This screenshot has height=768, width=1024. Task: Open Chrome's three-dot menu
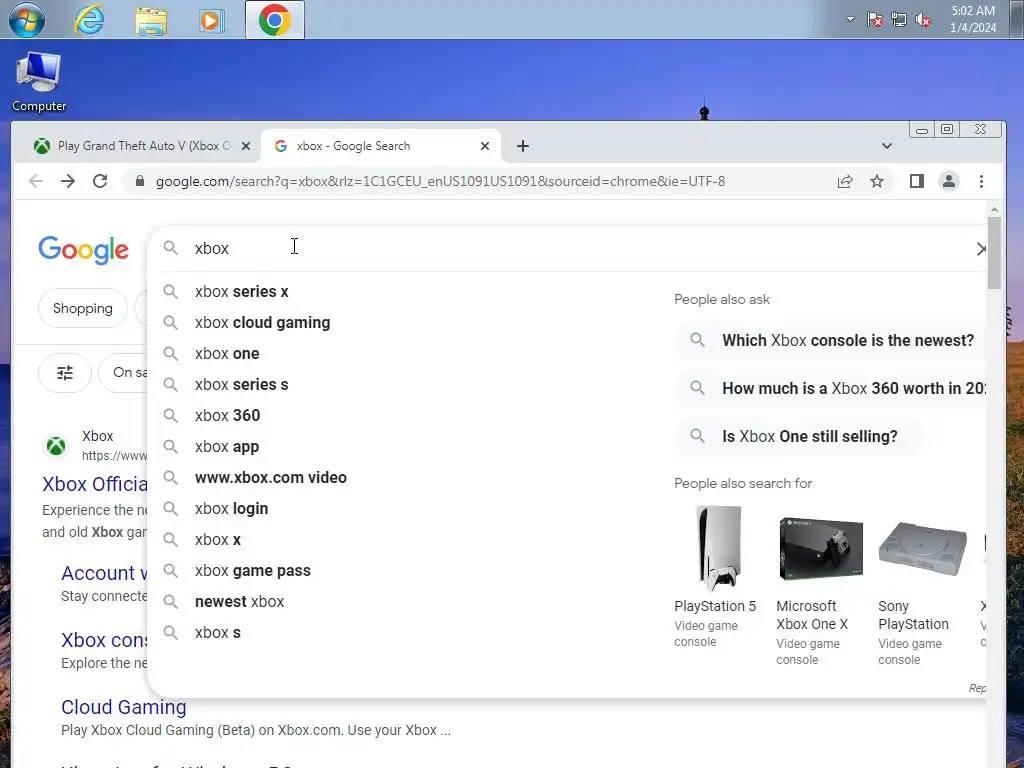981,182
